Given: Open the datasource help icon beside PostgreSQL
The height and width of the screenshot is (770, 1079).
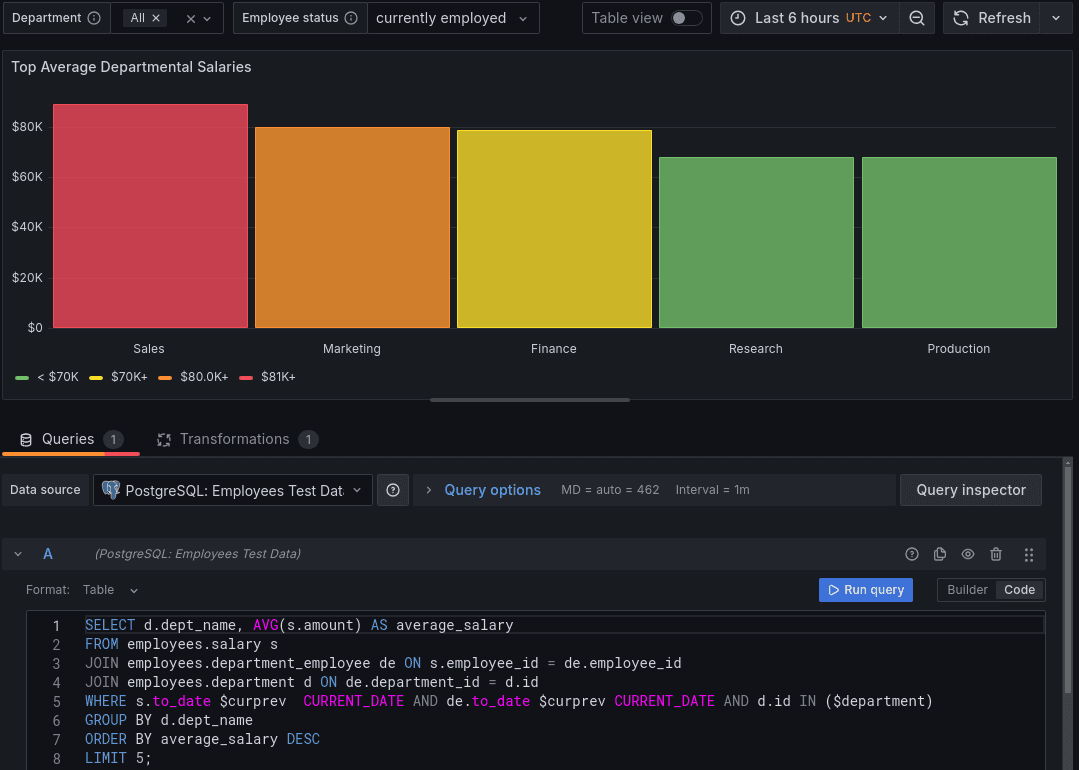Looking at the screenshot, I should pyautogui.click(x=392, y=490).
